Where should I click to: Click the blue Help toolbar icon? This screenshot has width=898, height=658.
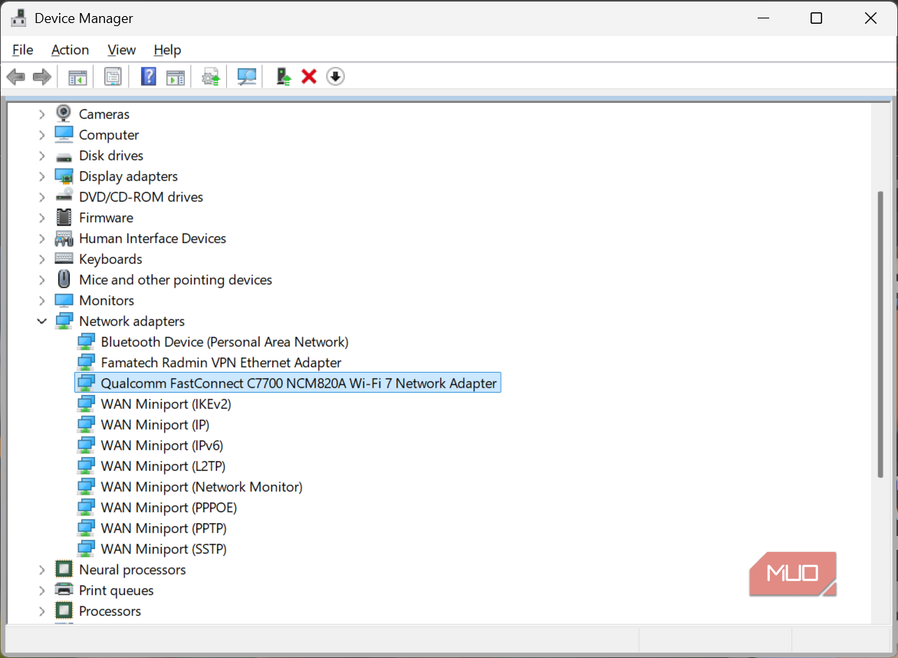tap(148, 76)
